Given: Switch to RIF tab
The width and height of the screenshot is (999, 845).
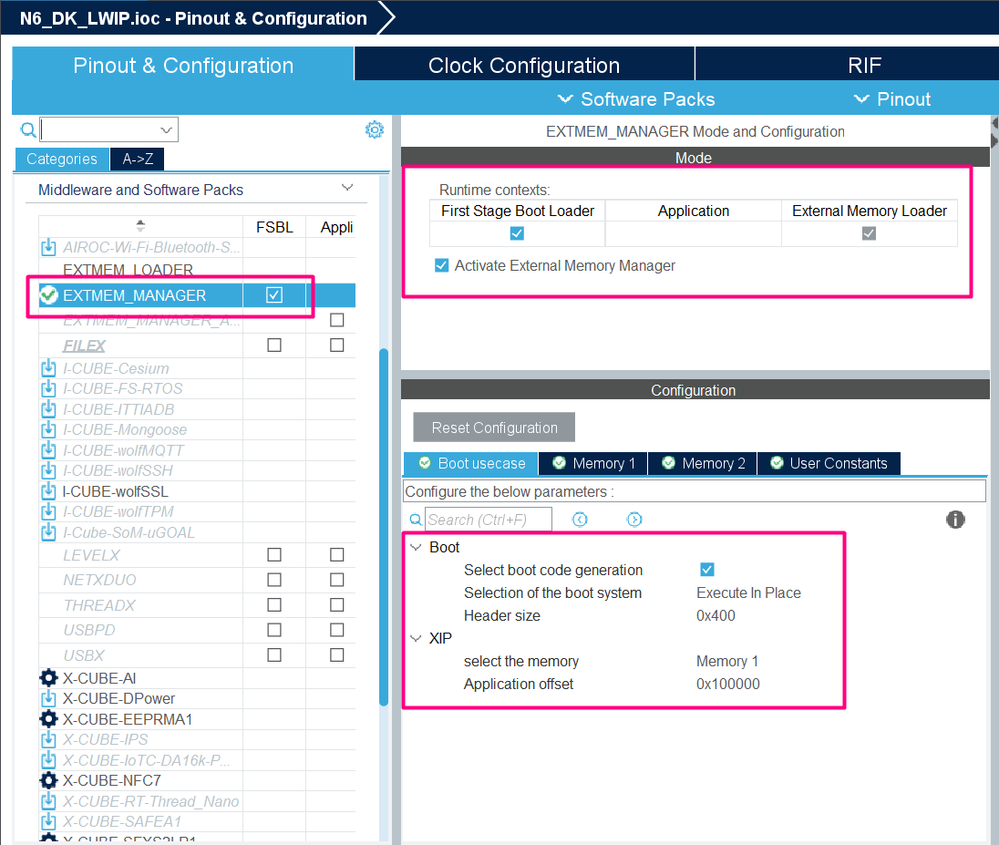Looking at the screenshot, I should coord(847,64).
